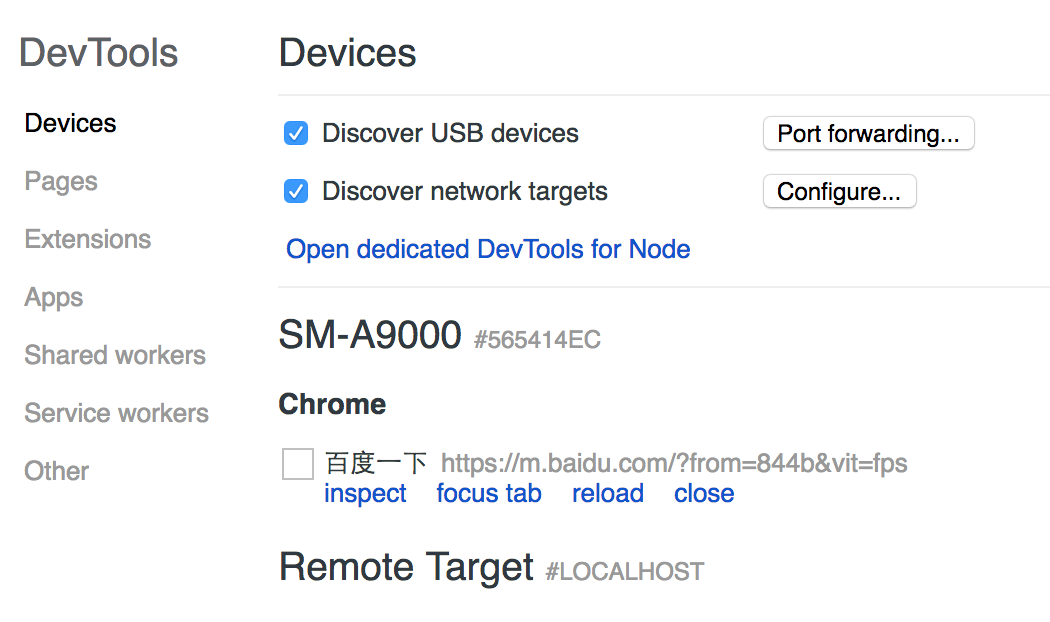Click the SM-A9000 device heading
The height and width of the screenshot is (622, 1050).
(x=370, y=336)
